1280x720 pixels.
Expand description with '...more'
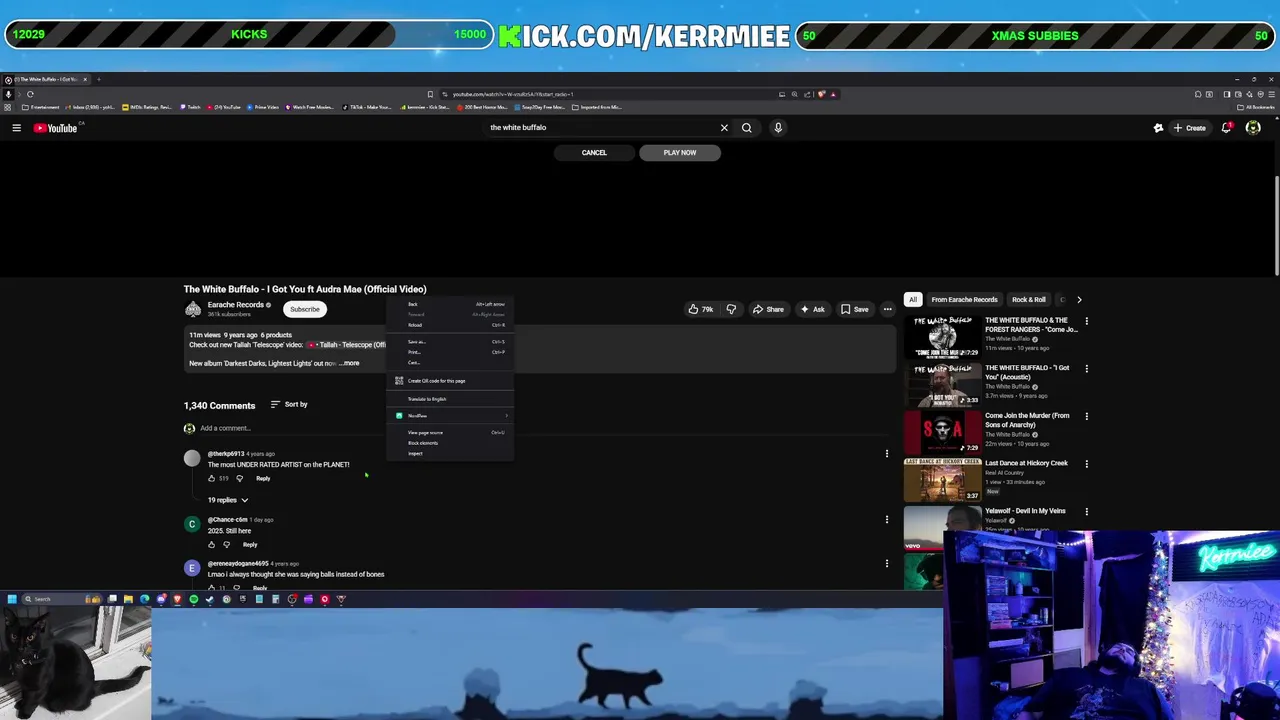point(349,363)
